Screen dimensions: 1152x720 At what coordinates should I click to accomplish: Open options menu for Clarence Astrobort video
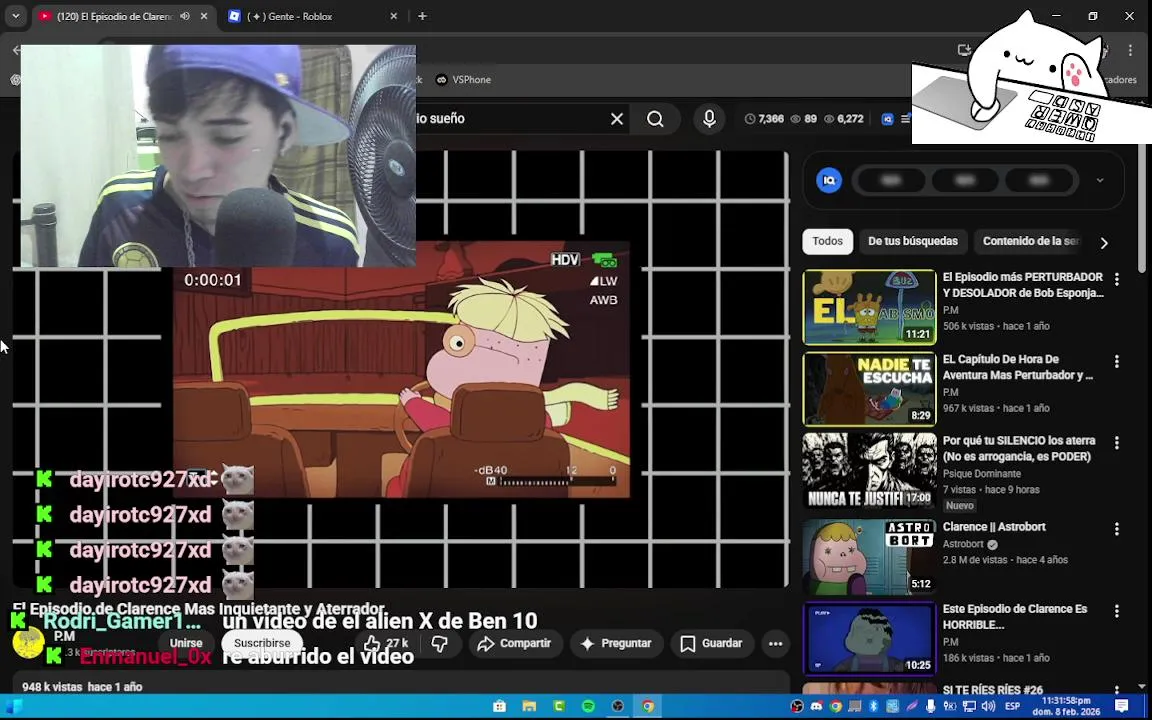pos(1117,529)
